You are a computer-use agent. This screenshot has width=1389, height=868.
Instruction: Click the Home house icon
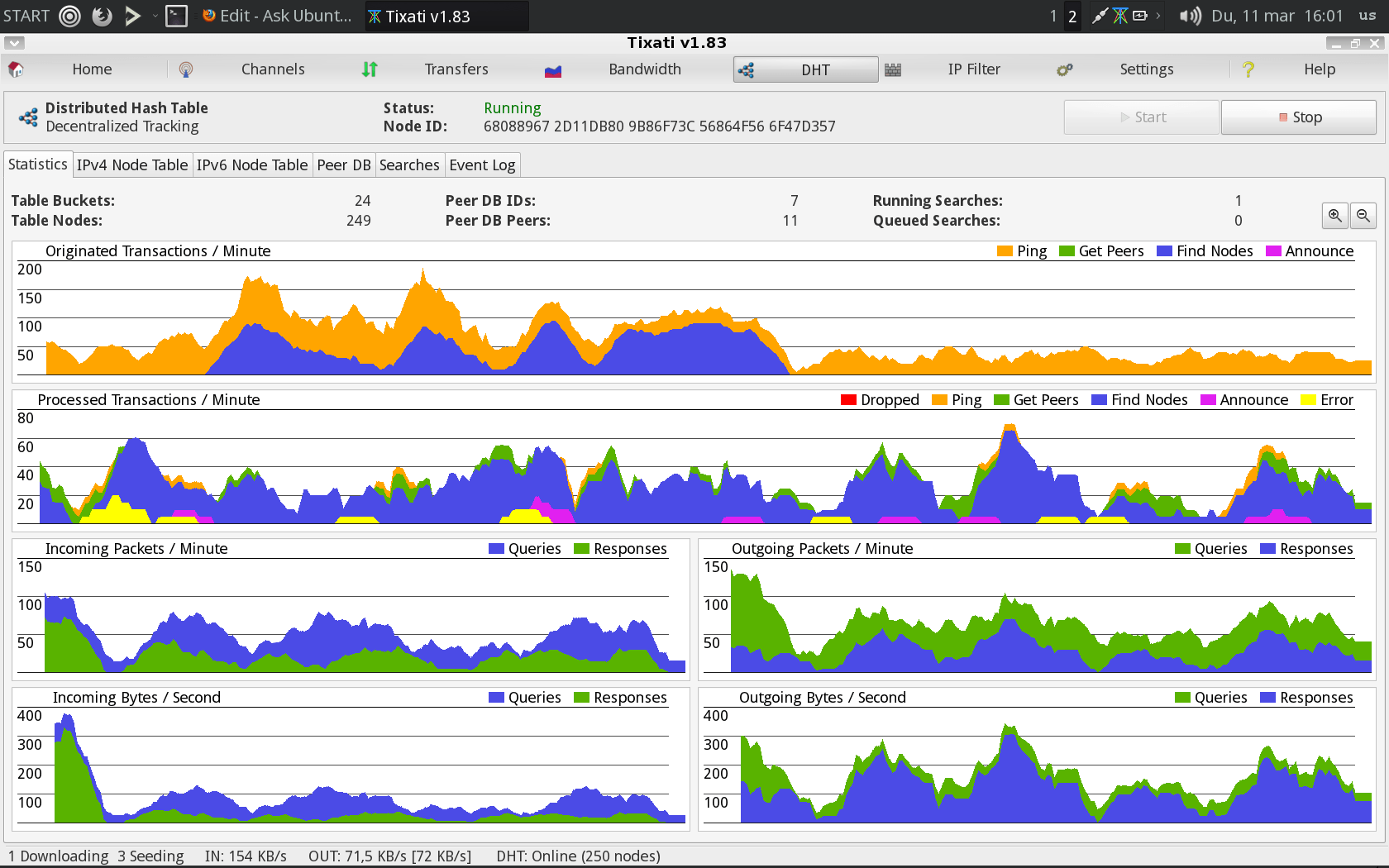click(16, 69)
